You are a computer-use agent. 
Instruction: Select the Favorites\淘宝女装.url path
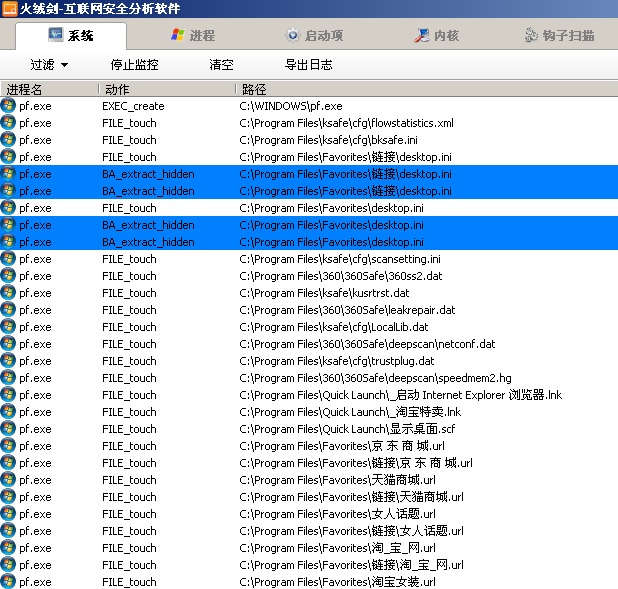(337, 582)
